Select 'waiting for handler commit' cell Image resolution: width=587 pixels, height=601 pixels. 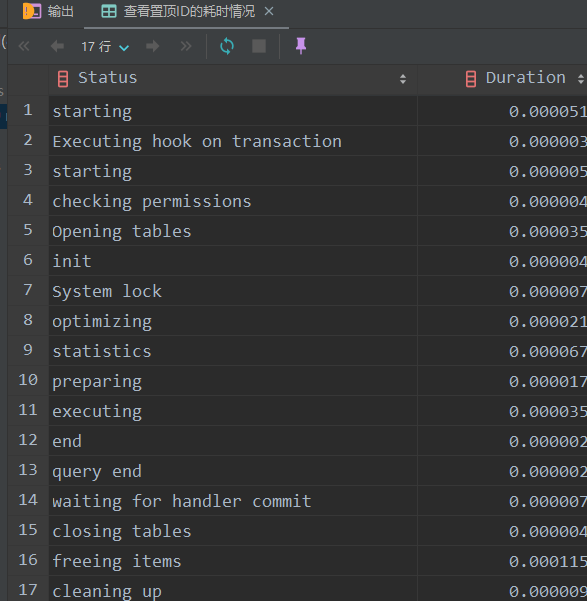tap(233, 501)
